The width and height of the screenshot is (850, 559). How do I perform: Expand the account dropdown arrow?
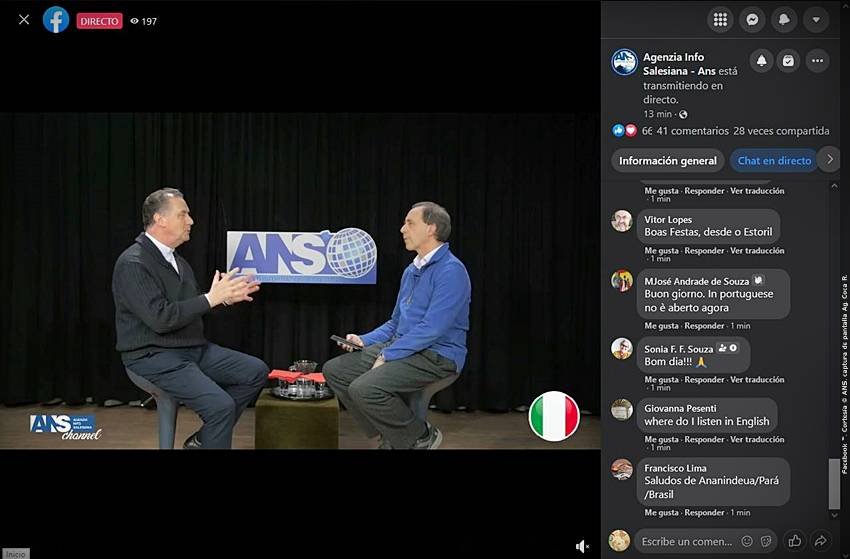(816, 20)
